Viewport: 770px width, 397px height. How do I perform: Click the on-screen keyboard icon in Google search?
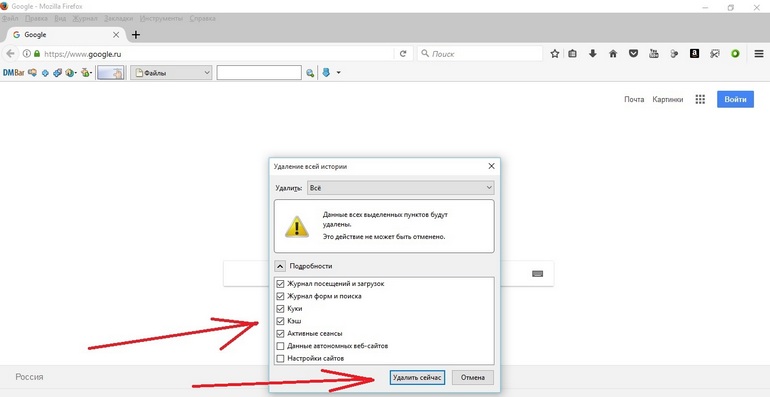[538, 274]
